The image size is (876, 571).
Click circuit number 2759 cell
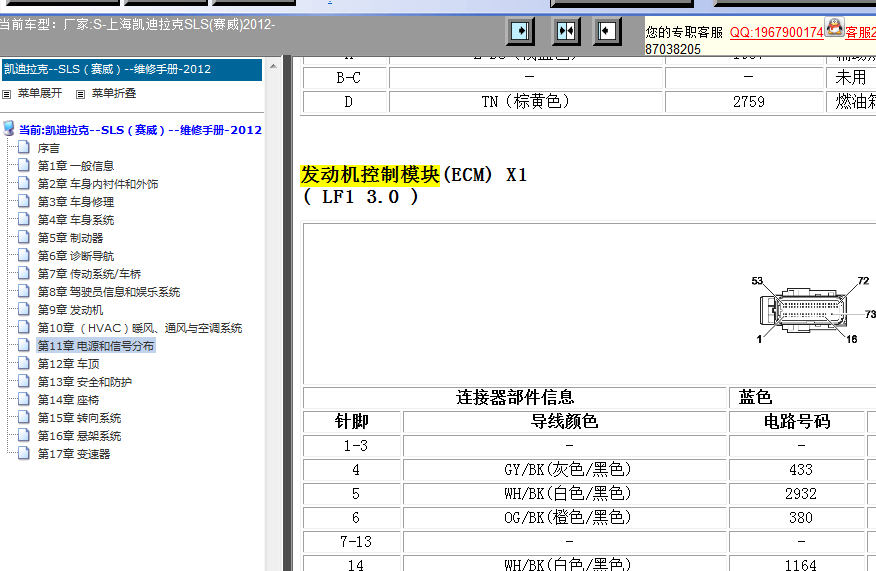[745, 102]
